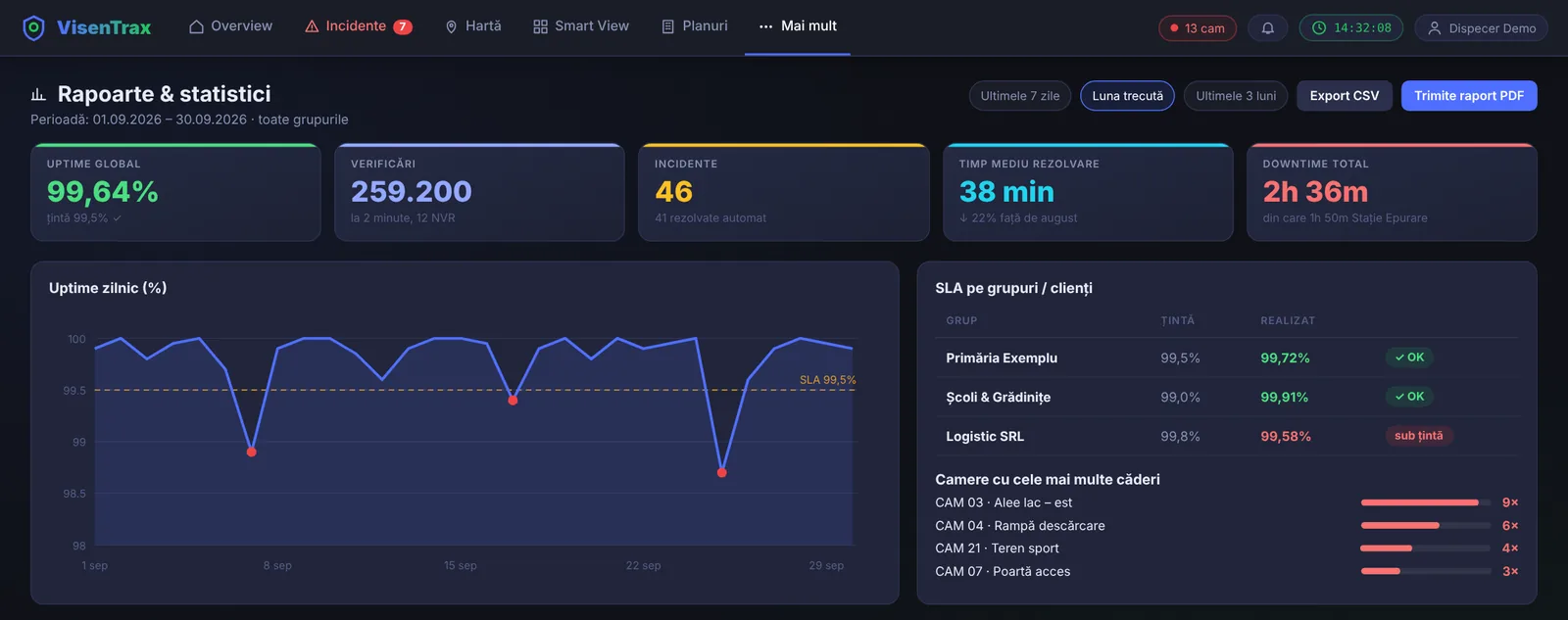Switch to the Hartă tab
Image resolution: width=1568 pixels, height=620 pixels.
coord(472,26)
